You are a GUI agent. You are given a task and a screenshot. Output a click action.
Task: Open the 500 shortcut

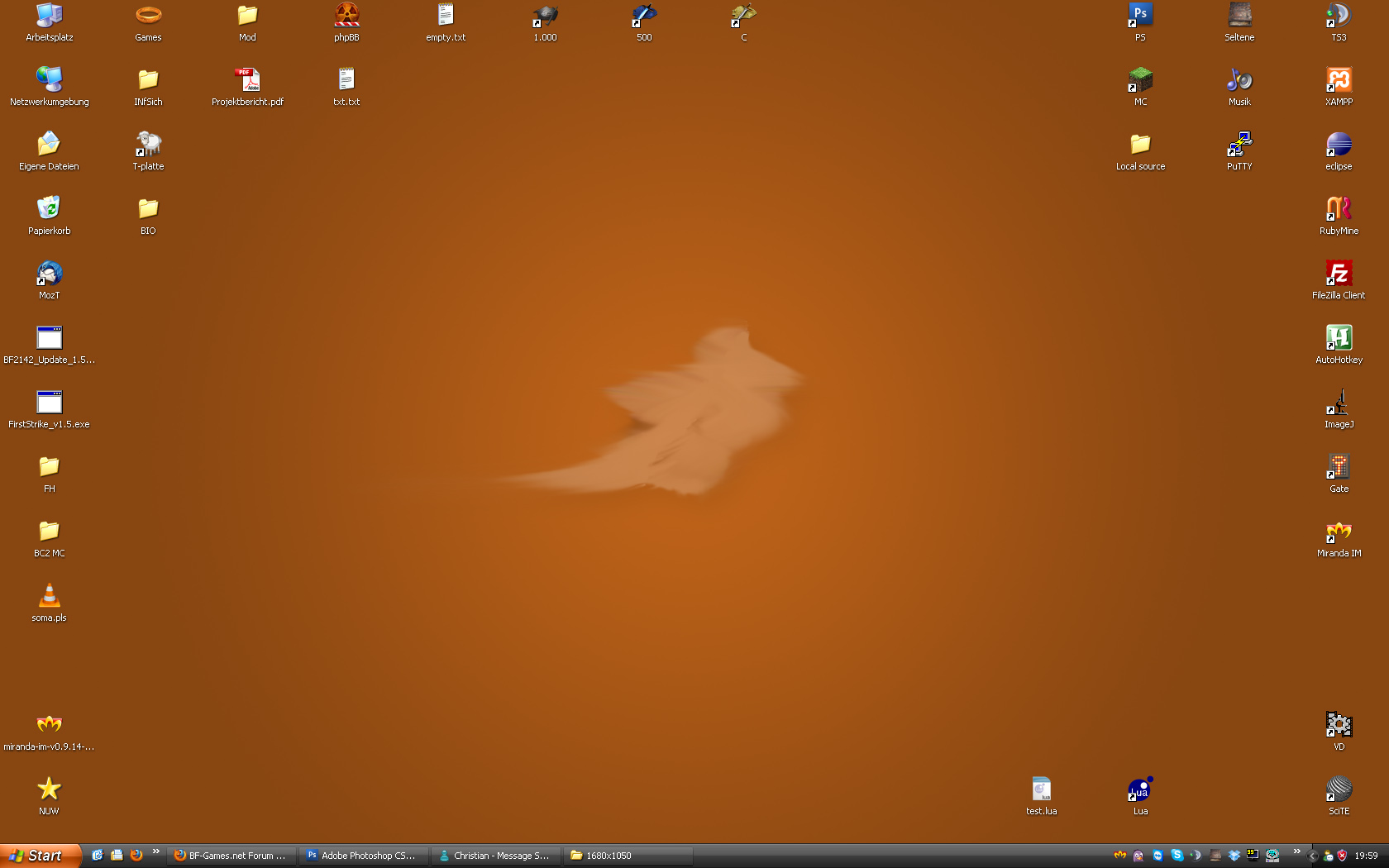645,21
